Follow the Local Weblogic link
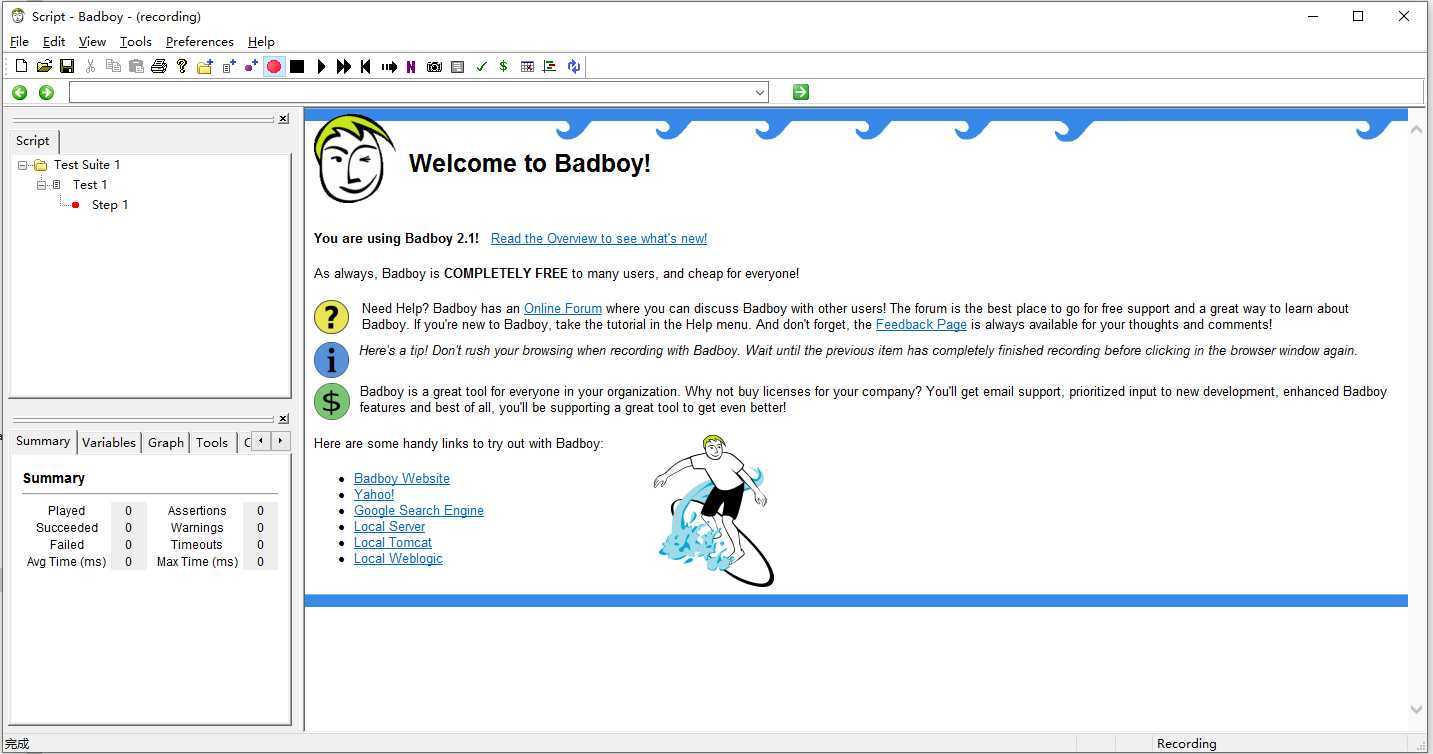1433x754 pixels. (x=398, y=559)
